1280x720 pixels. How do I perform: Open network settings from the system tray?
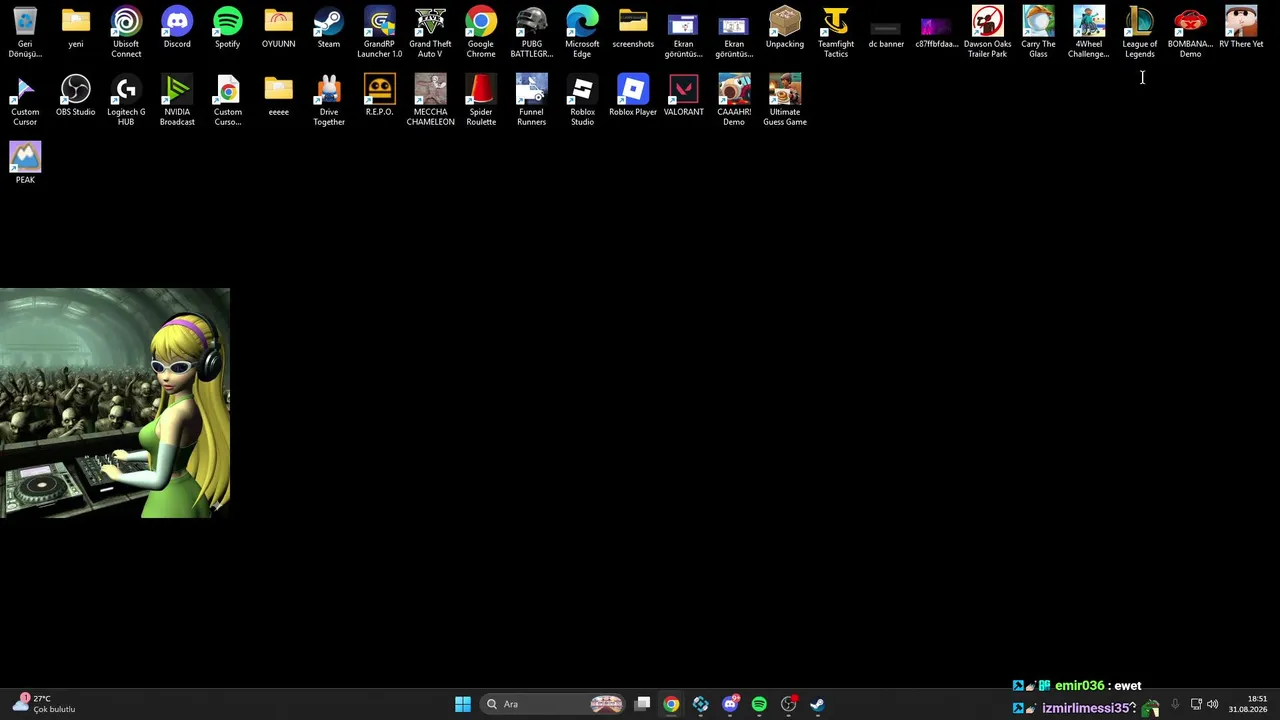pos(1196,704)
